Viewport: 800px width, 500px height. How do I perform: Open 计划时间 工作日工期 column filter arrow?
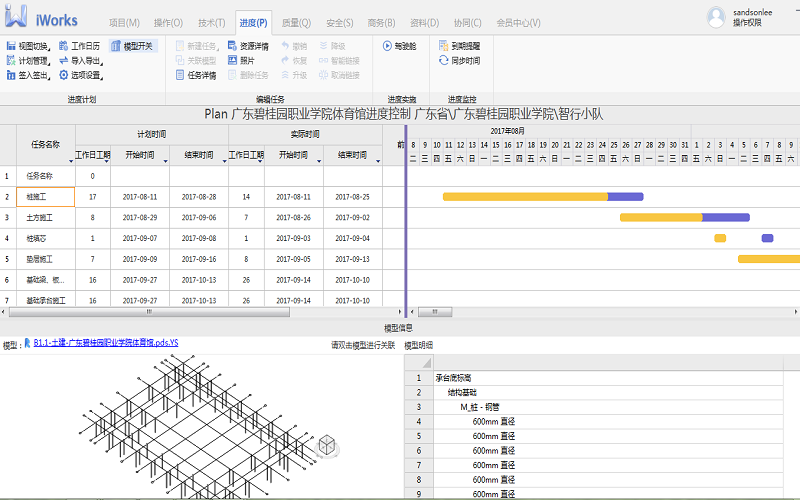[x=107, y=161]
